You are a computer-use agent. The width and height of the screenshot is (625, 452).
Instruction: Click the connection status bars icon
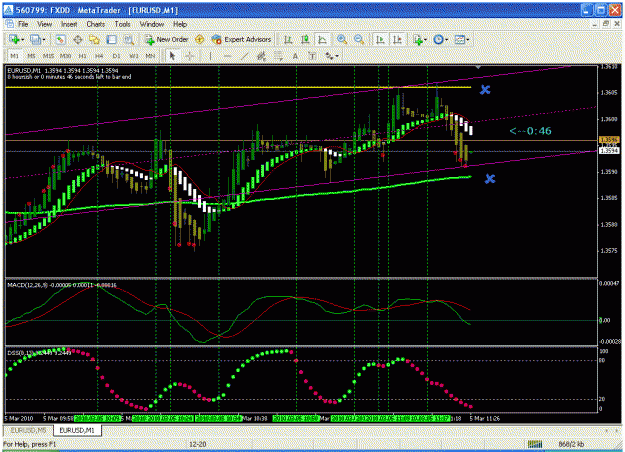[535, 444]
